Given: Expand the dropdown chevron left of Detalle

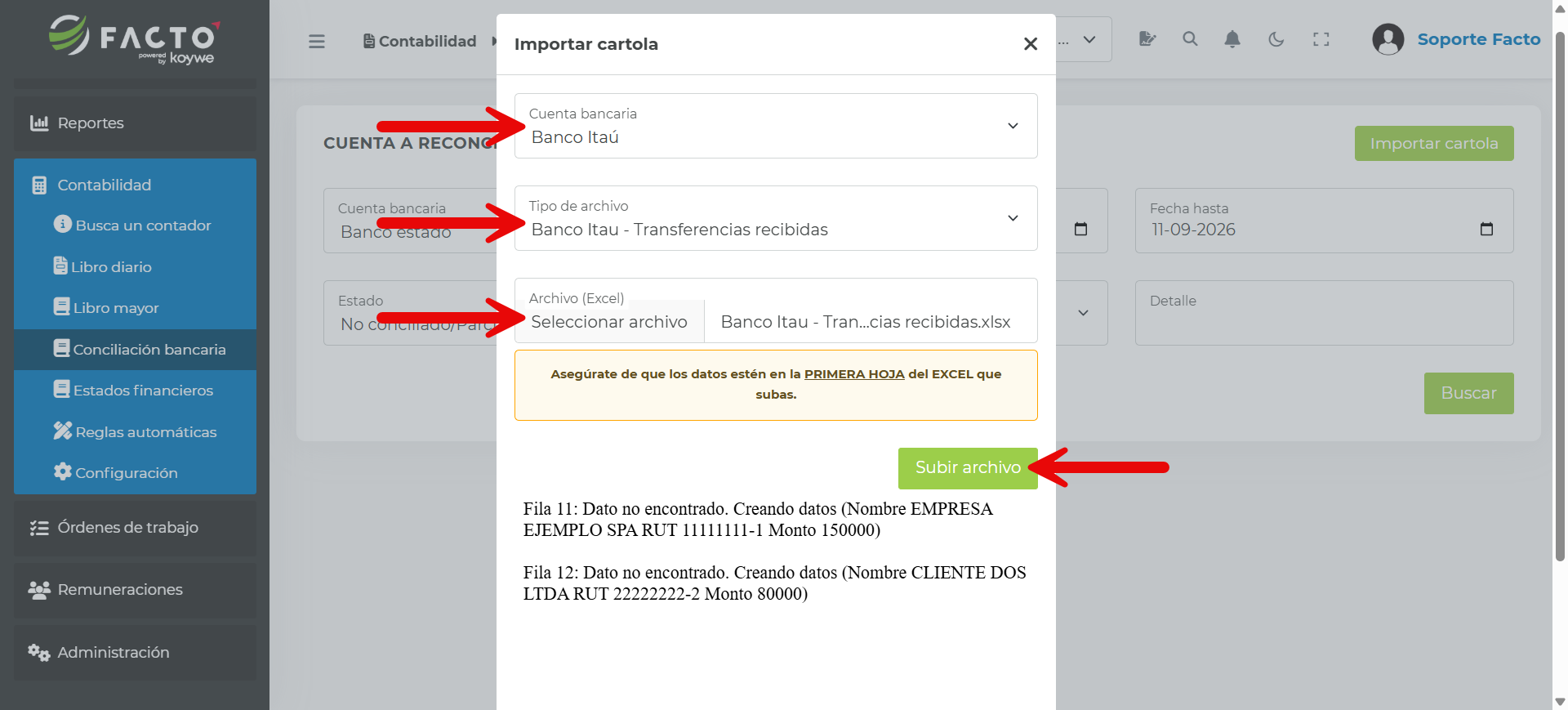Looking at the screenshot, I should point(1083,313).
